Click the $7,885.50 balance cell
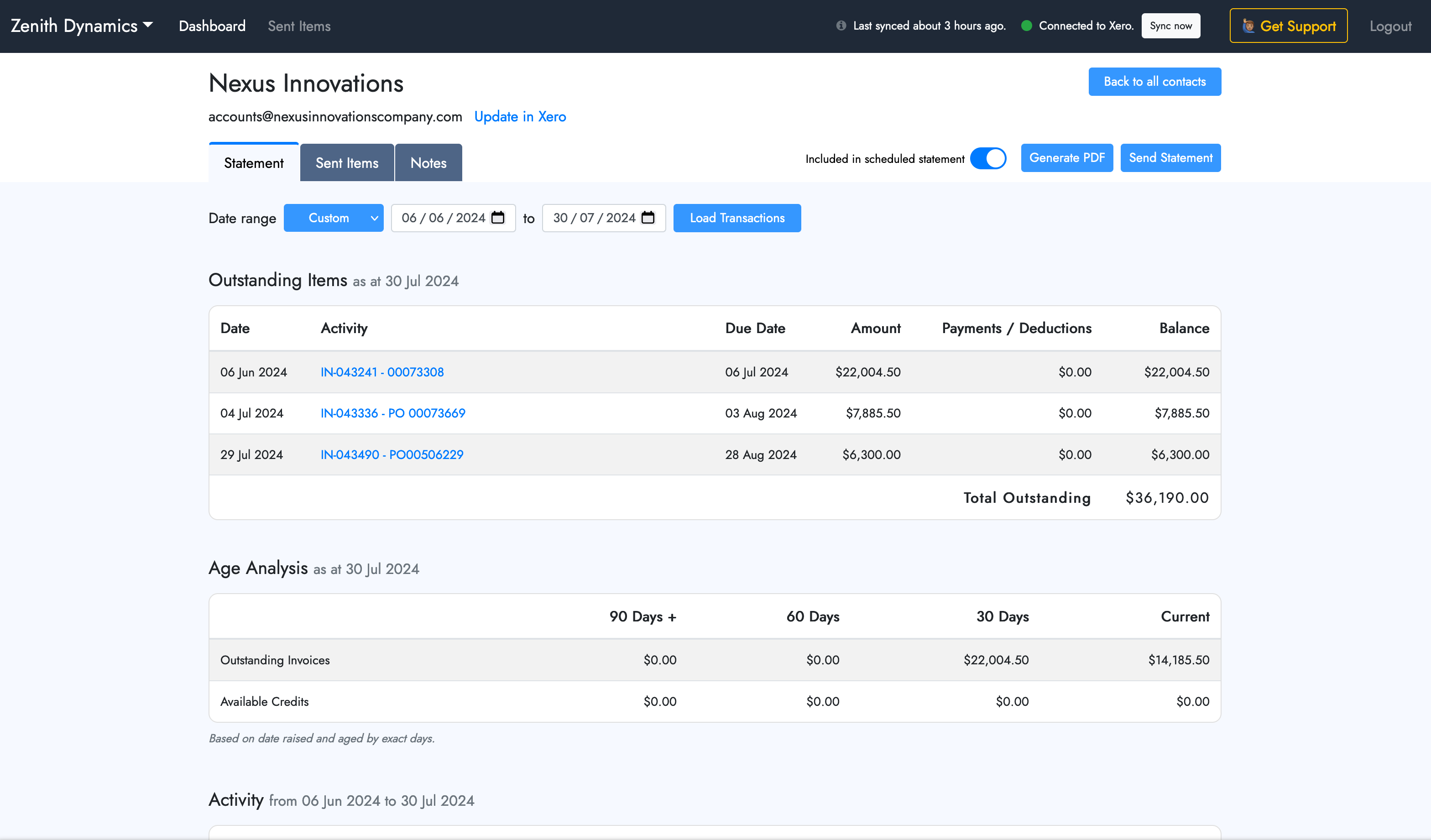 [1182, 413]
